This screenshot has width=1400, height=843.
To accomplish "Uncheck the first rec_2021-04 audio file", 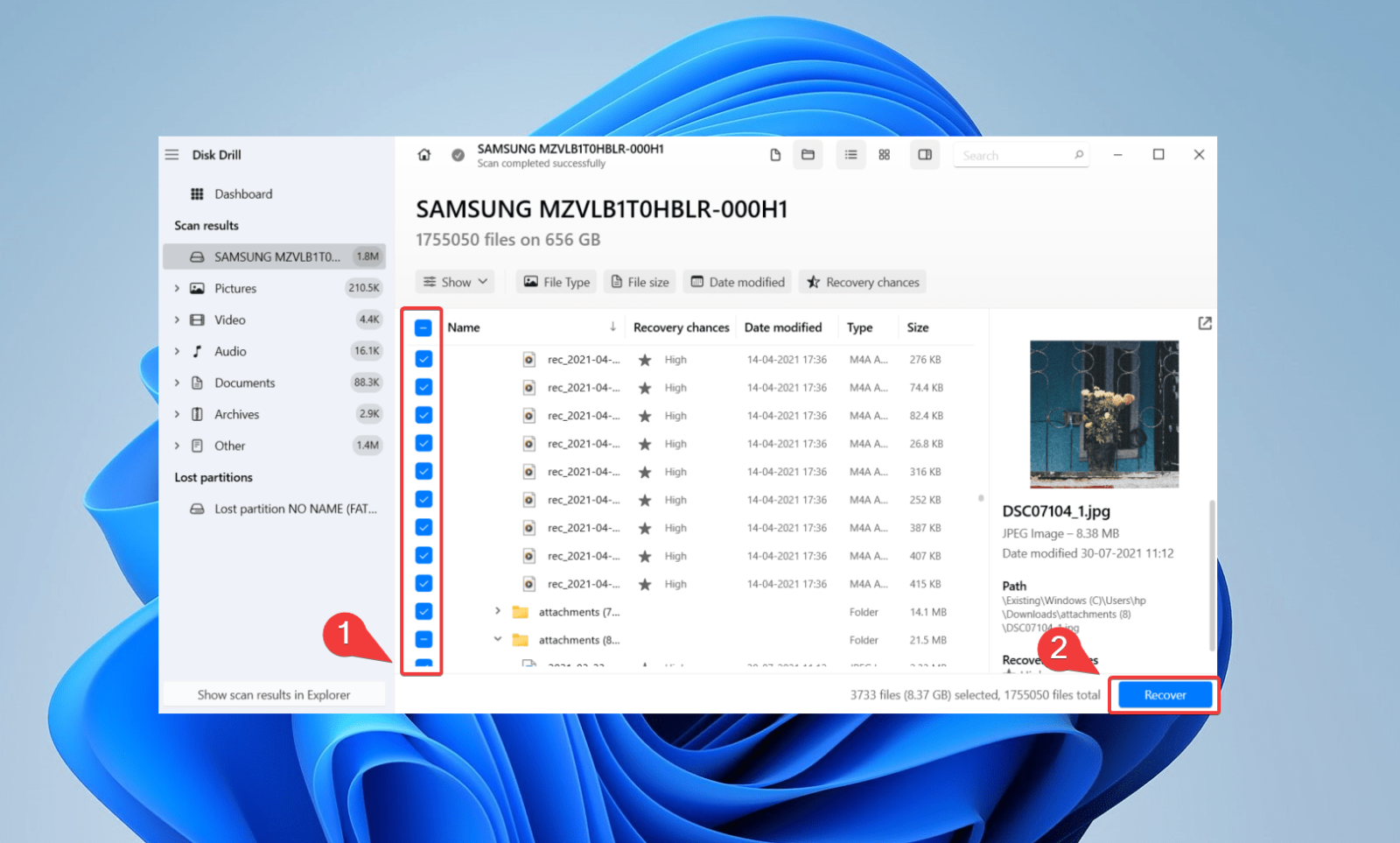I will [x=423, y=359].
